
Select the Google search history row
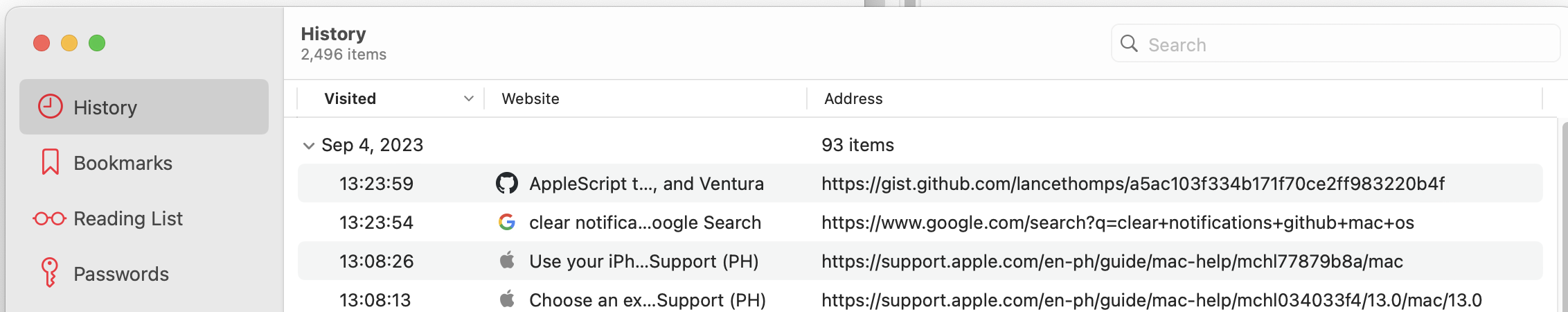pos(1117,223)
